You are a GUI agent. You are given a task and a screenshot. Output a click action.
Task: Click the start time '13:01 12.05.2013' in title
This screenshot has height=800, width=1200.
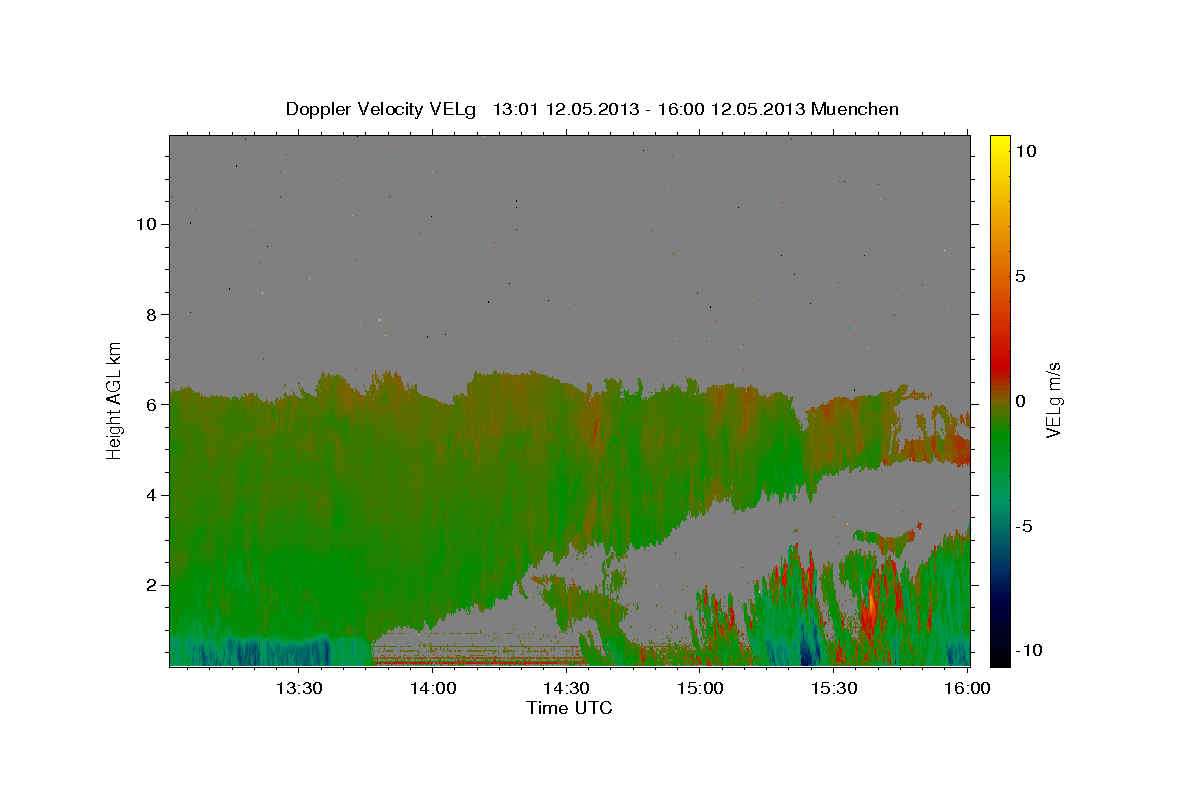(565, 109)
